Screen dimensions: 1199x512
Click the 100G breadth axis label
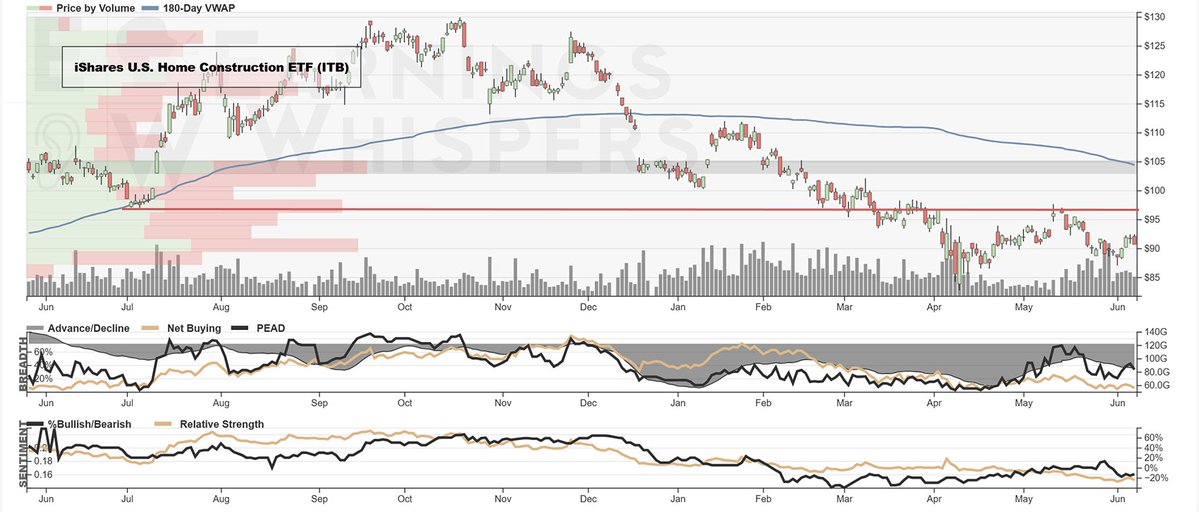(1155, 358)
